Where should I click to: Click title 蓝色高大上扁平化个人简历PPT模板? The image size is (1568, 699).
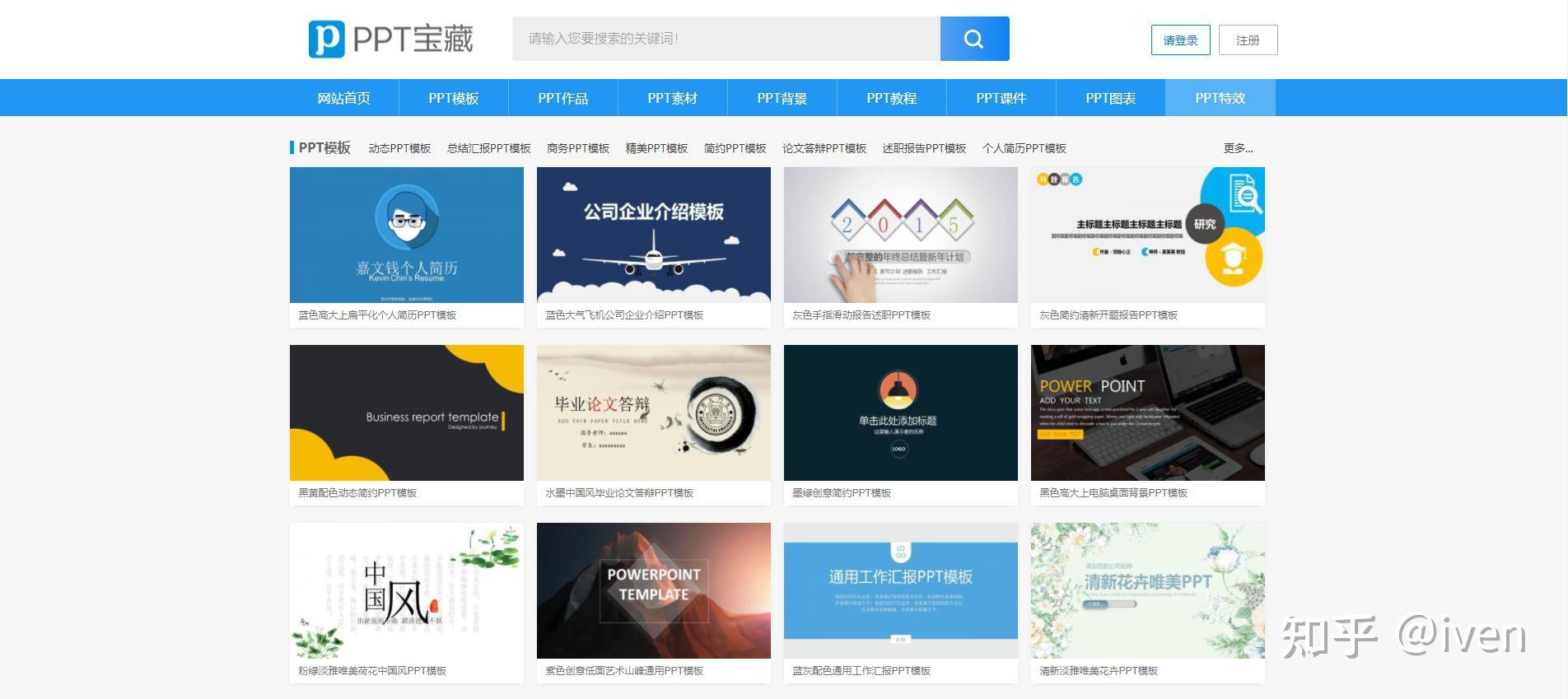tap(377, 315)
